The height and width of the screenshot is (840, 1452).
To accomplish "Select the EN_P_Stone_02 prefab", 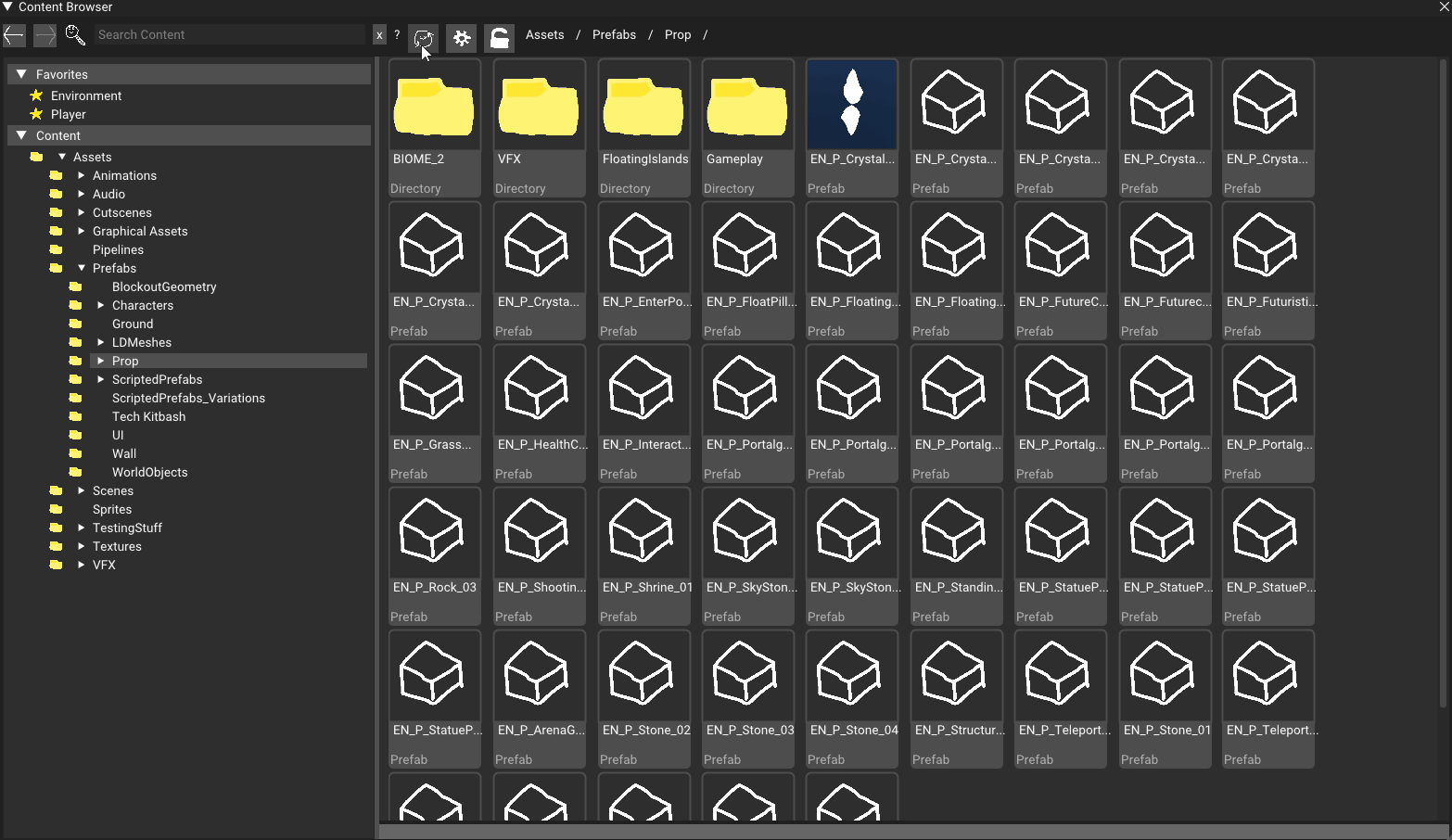I will [643, 698].
